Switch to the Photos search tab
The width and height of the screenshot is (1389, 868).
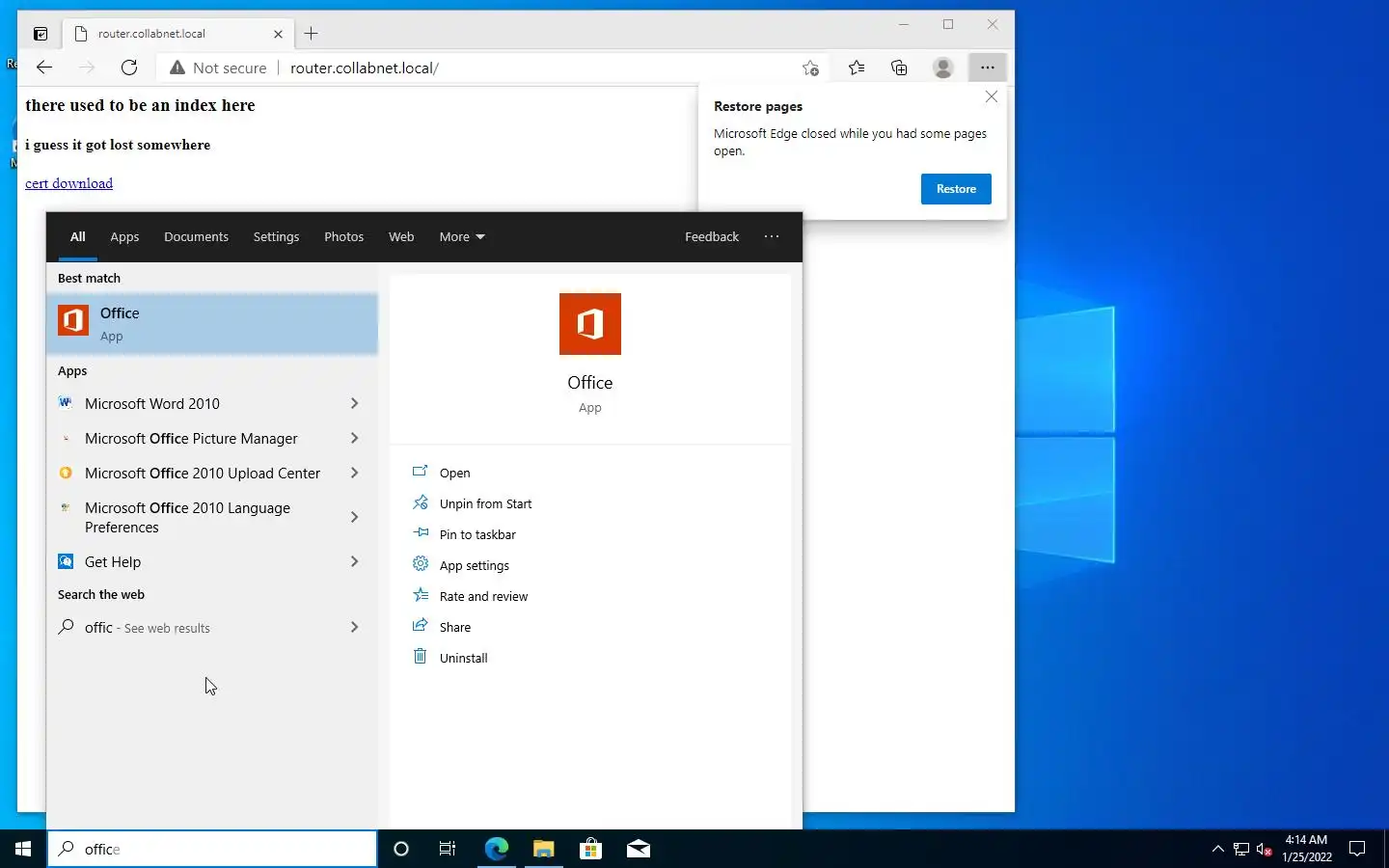pos(343,236)
